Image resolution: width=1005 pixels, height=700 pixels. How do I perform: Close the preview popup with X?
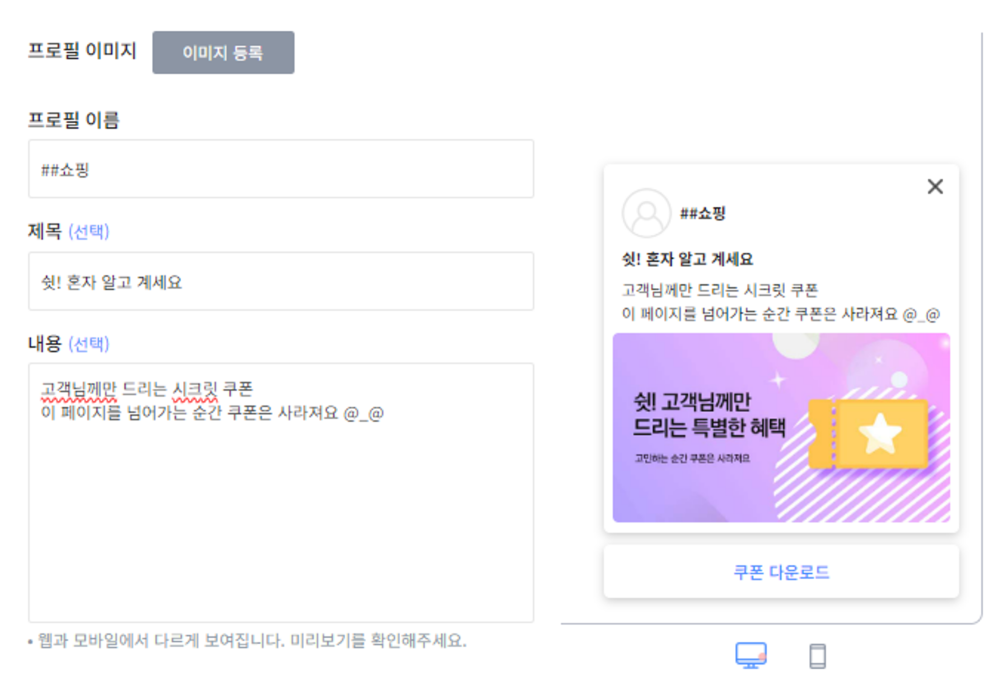pos(935,187)
